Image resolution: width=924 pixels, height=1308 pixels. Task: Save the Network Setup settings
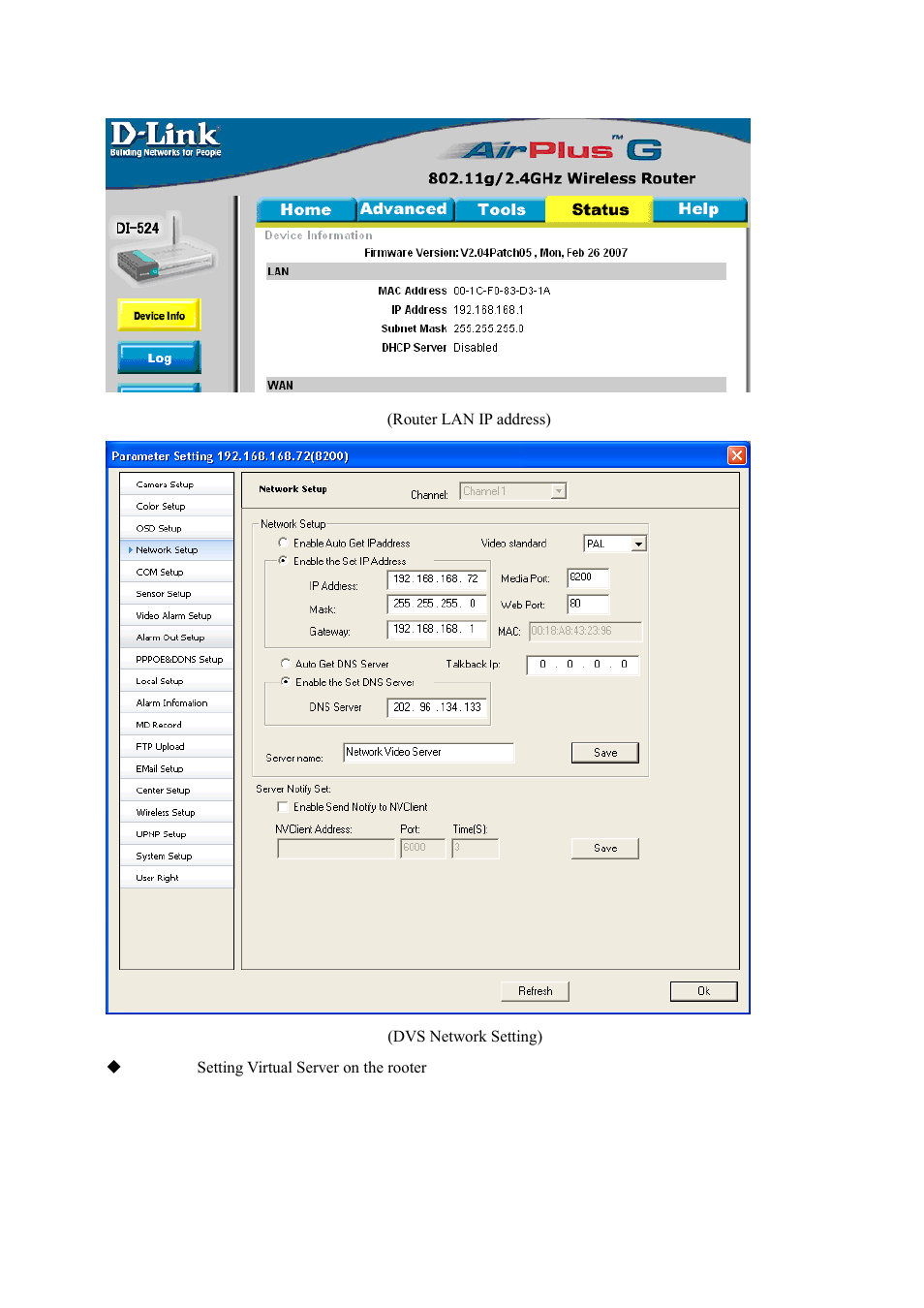pos(605,753)
